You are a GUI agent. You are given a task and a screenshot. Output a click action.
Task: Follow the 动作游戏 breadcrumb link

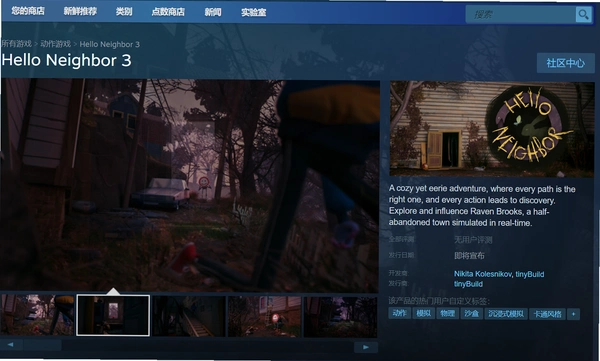coord(55,44)
